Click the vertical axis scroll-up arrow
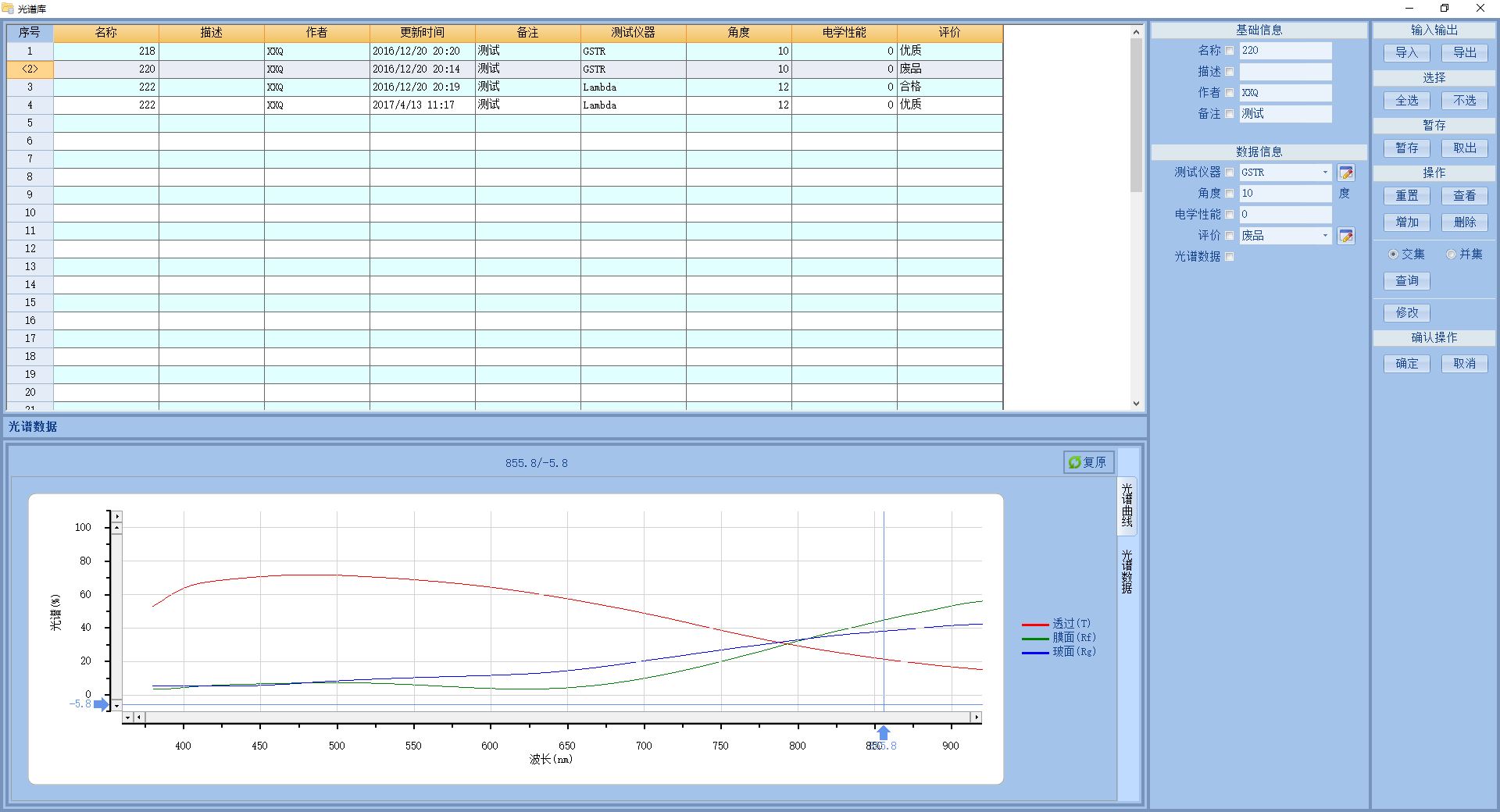 (117, 529)
